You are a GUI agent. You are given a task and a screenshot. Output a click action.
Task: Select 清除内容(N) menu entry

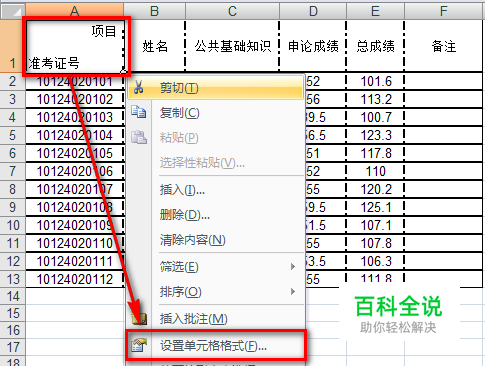pos(216,240)
